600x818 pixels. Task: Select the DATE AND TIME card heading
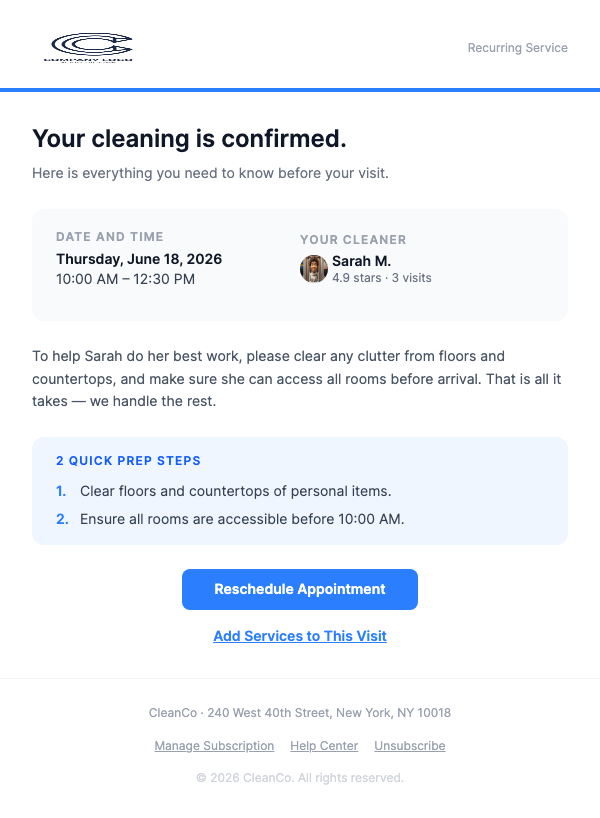click(110, 237)
